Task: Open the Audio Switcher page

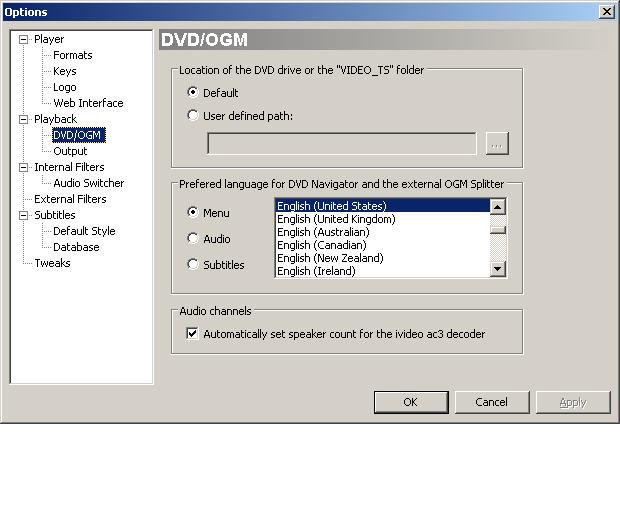Action: pyautogui.click(x=89, y=183)
